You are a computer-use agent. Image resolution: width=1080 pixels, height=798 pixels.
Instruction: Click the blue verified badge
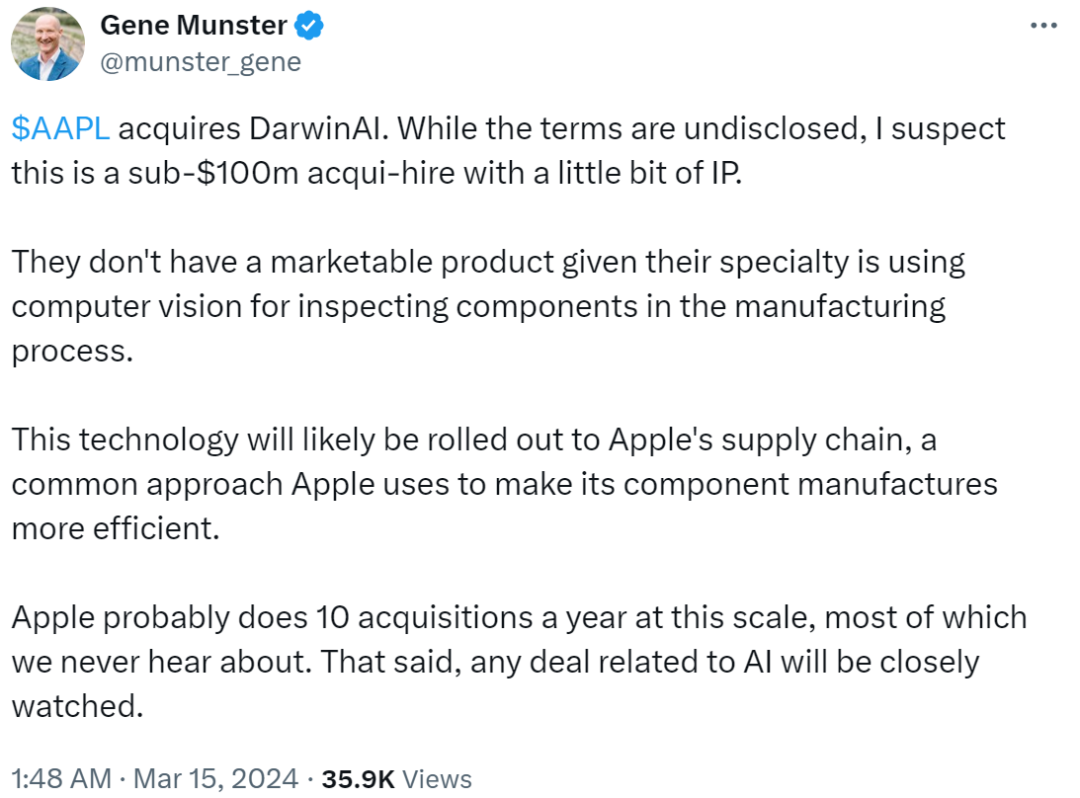313,27
